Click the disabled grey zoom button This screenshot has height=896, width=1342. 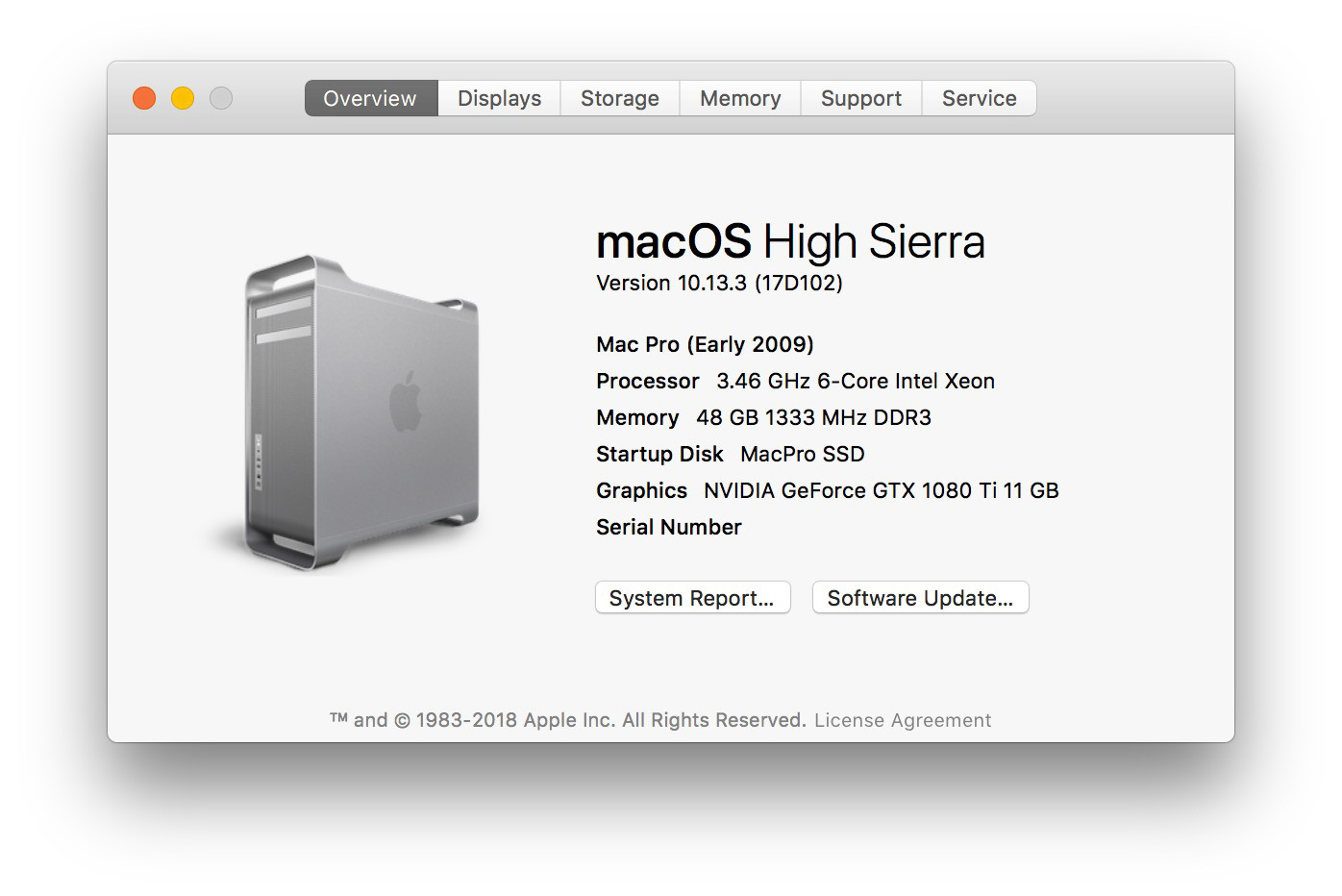pos(221,98)
